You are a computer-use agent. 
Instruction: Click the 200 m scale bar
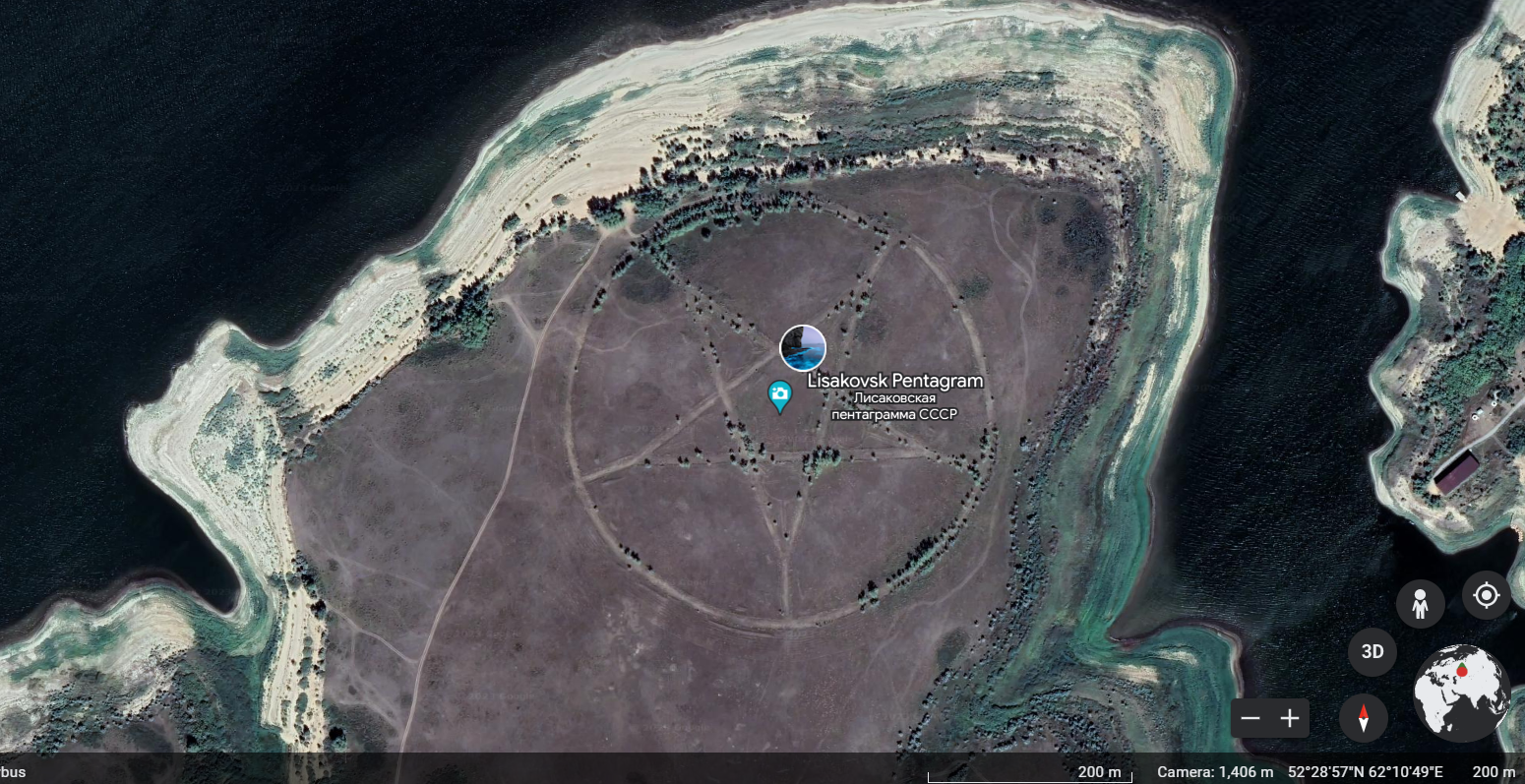pos(1099,772)
